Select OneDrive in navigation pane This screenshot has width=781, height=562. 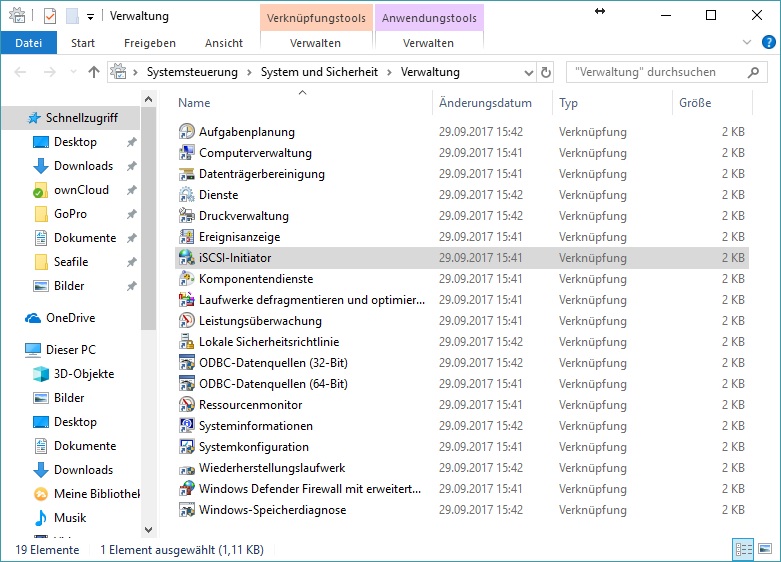(x=60, y=318)
